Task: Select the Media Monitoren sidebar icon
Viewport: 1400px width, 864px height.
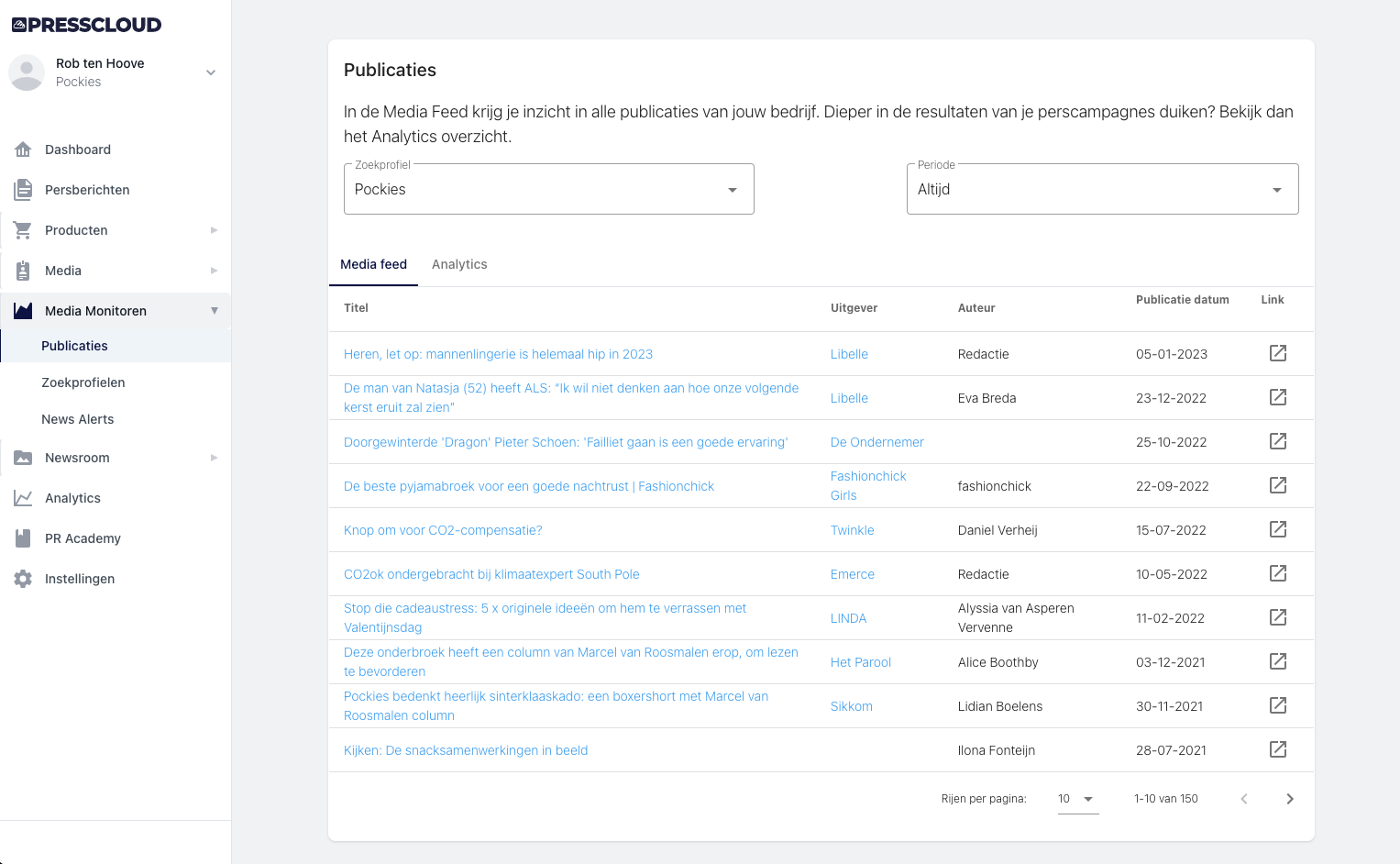Action: click(22, 311)
